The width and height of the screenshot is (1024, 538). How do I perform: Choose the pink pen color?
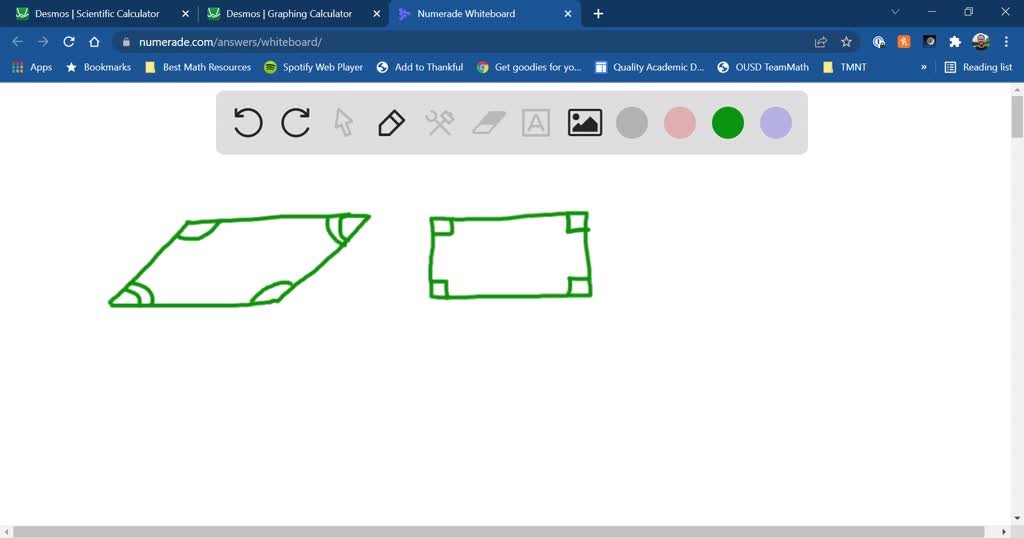click(x=680, y=123)
